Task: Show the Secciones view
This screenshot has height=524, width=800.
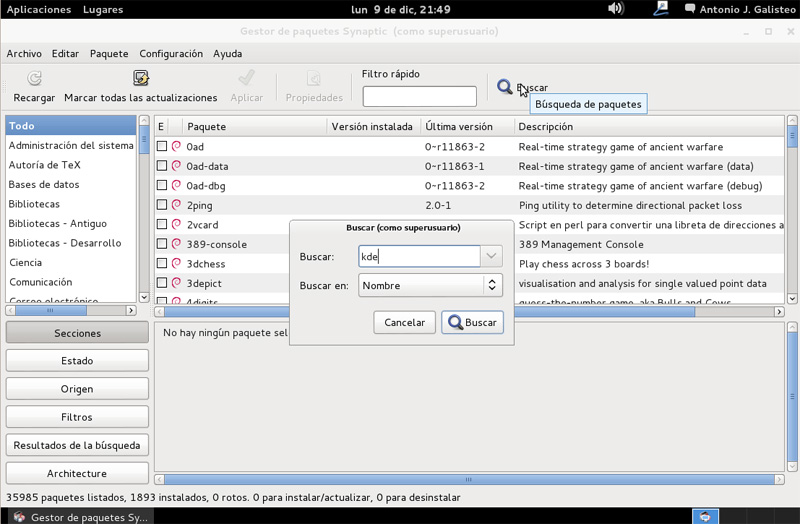Action: click(77, 333)
